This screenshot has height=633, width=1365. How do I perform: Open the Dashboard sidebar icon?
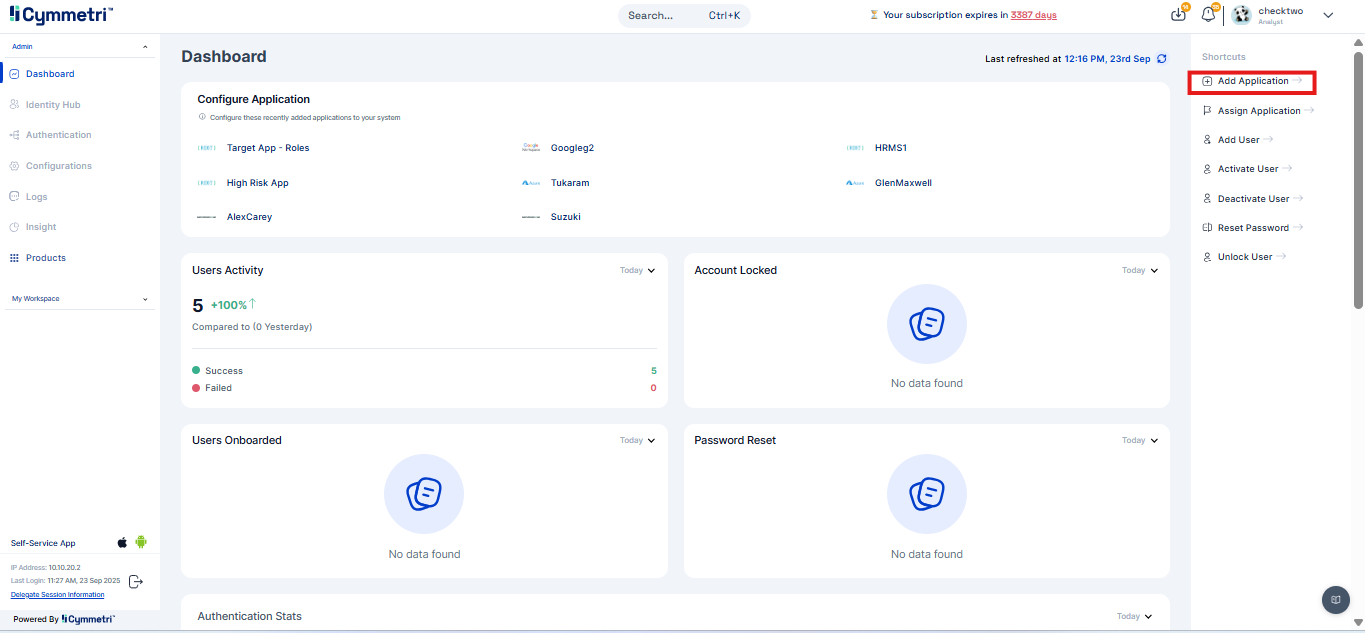[x=15, y=74]
